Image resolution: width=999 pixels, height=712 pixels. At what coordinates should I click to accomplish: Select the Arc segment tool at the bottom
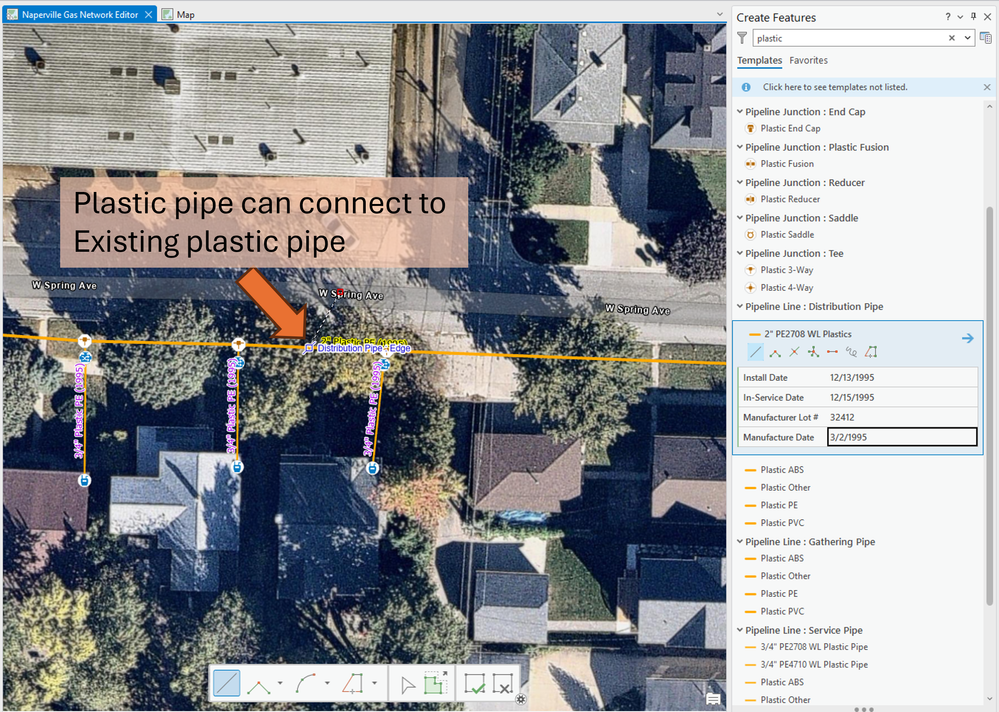click(307, 683)
